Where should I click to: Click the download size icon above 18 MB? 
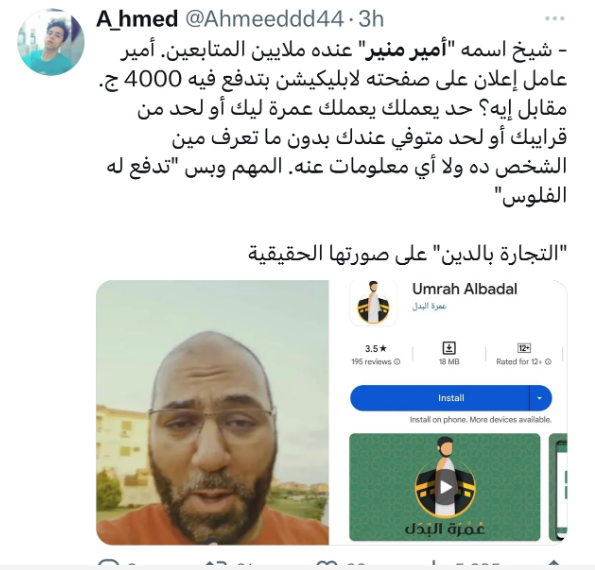pyautogui.click(x=449, y=348)
